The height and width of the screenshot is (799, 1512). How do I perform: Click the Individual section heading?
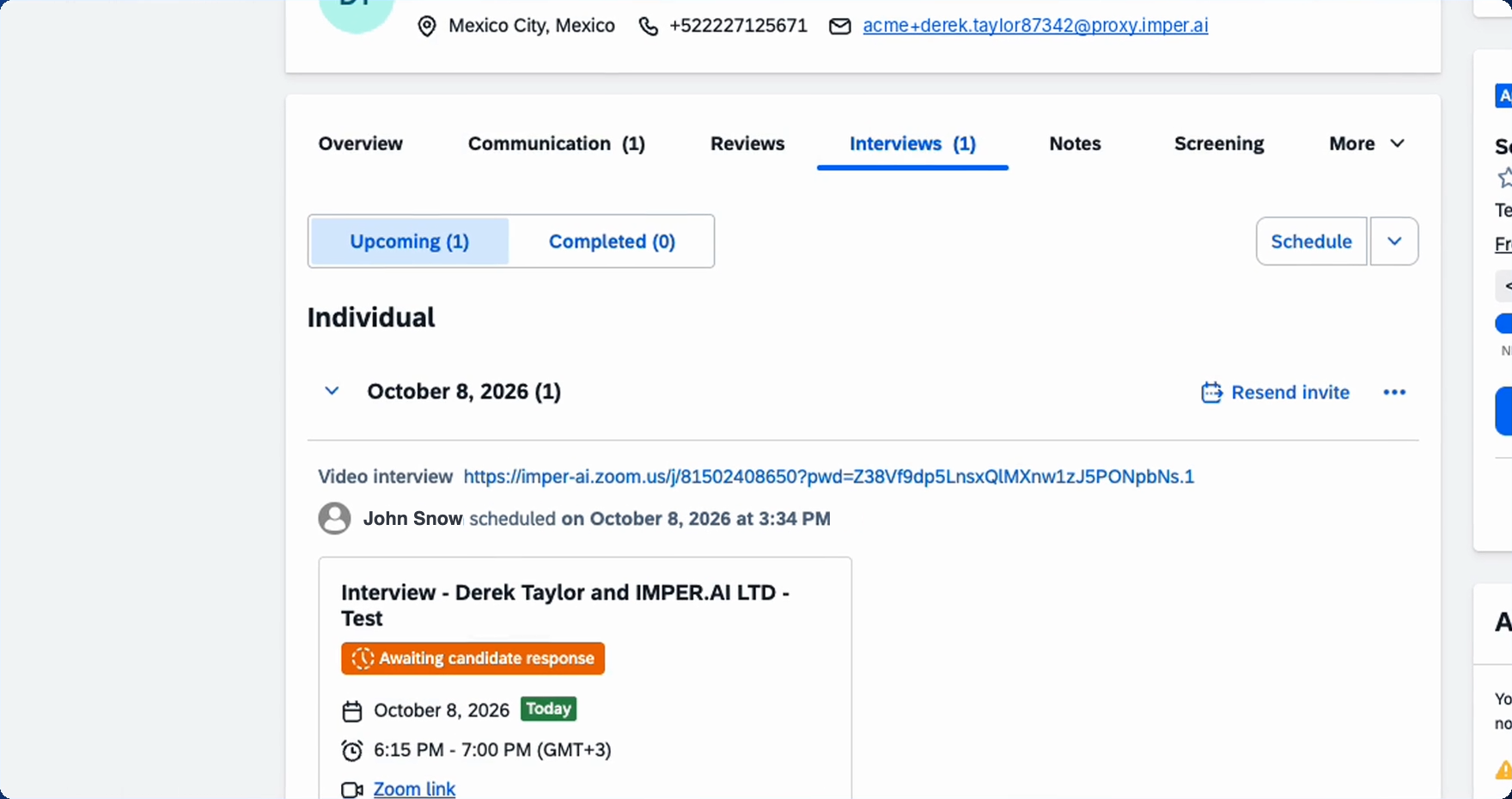tap(371, 318)
